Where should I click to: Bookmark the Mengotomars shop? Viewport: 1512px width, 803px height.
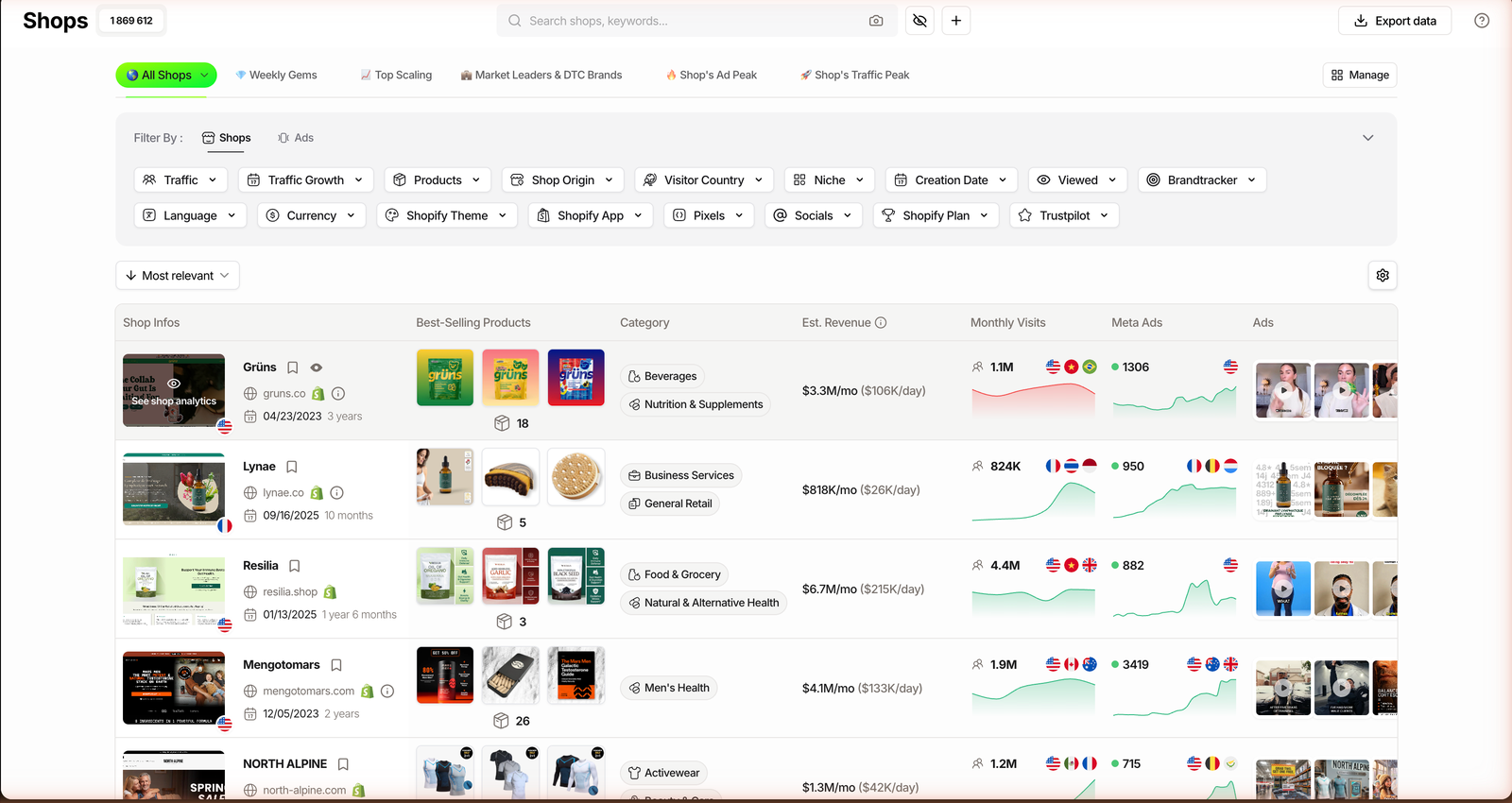pyautogui.click(x=336, y=665)
